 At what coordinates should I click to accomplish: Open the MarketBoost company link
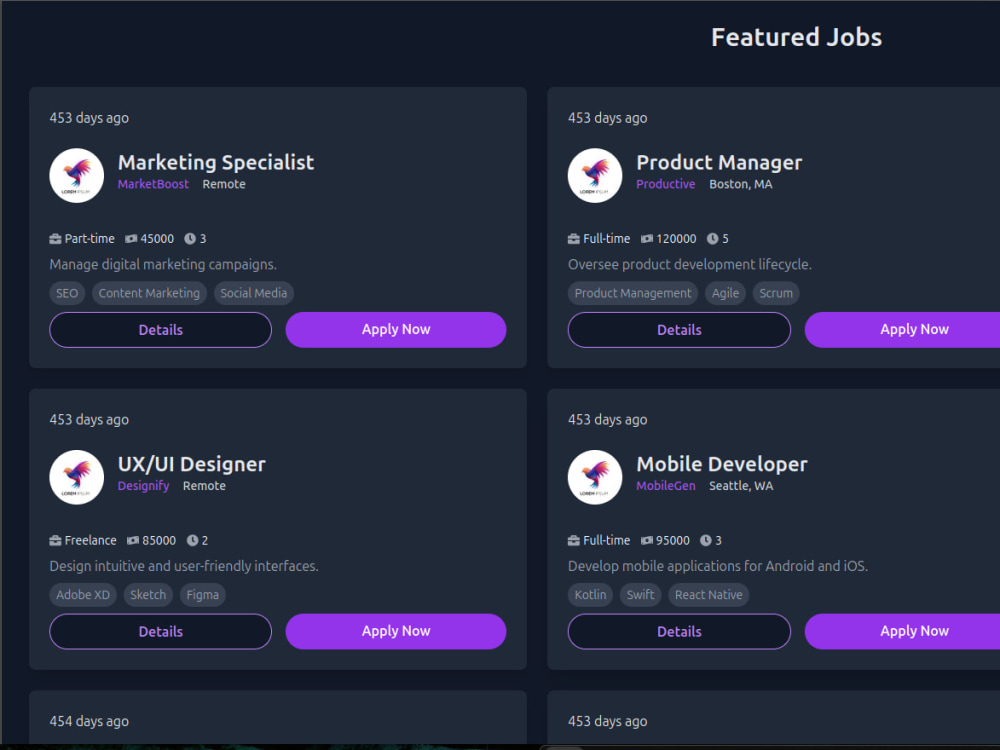point(153,184)
